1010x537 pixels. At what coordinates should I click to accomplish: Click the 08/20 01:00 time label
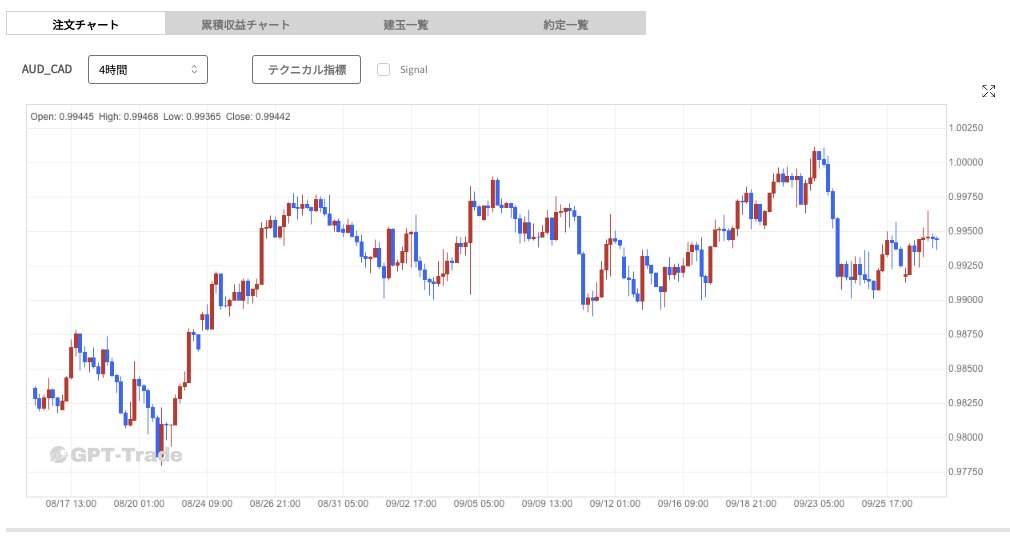pyautogui.click(x=139, y=504)
